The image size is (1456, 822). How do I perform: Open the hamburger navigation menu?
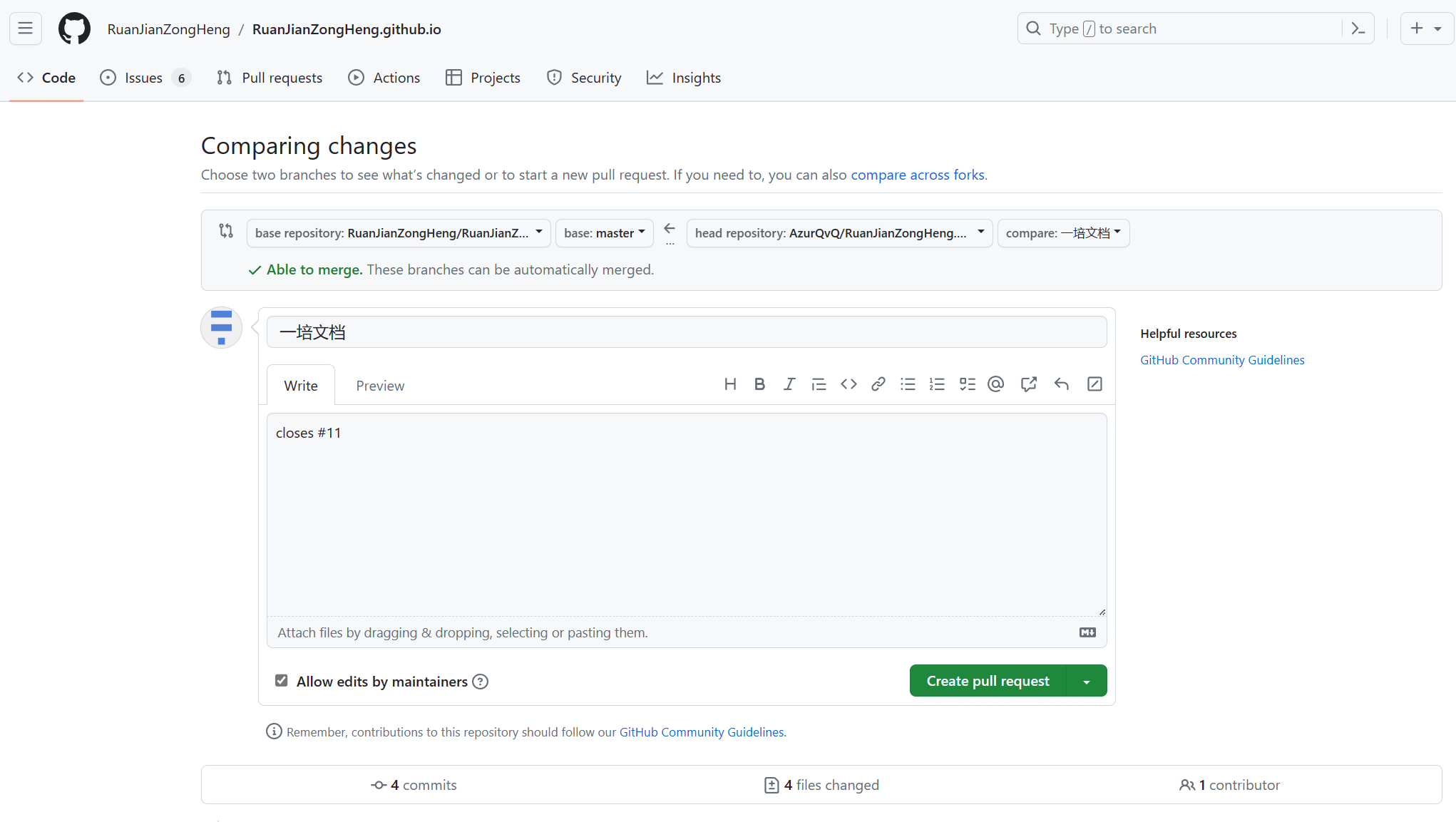coord(26,29)
